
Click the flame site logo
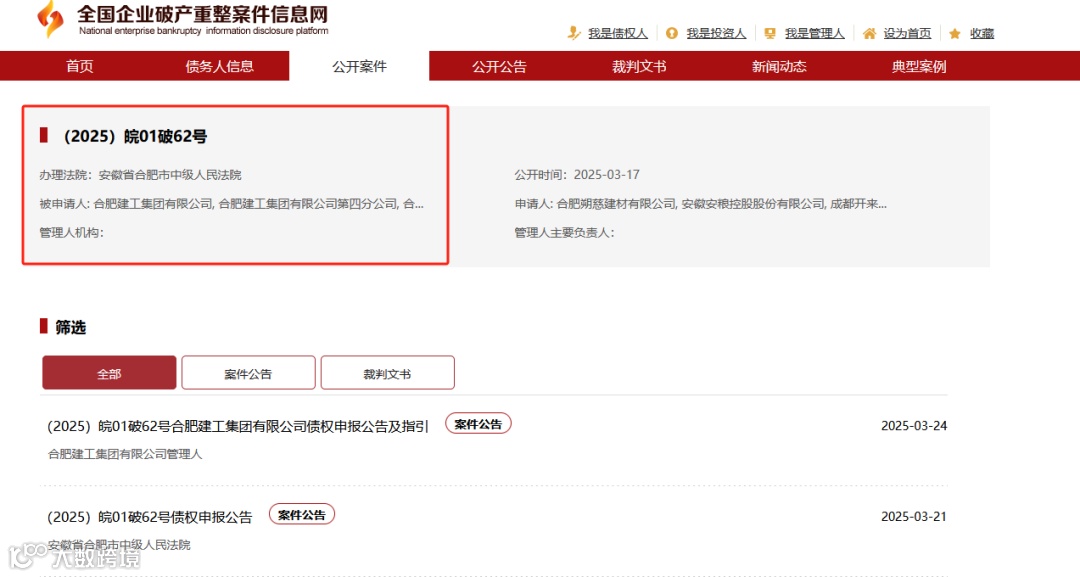51,19
